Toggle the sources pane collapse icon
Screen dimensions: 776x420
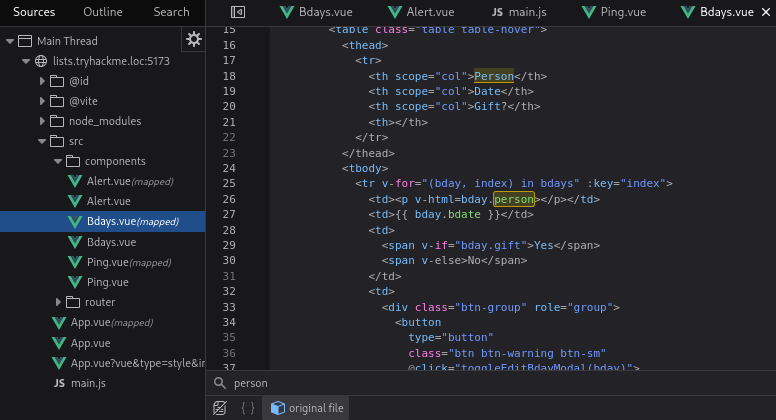point(238,12)
